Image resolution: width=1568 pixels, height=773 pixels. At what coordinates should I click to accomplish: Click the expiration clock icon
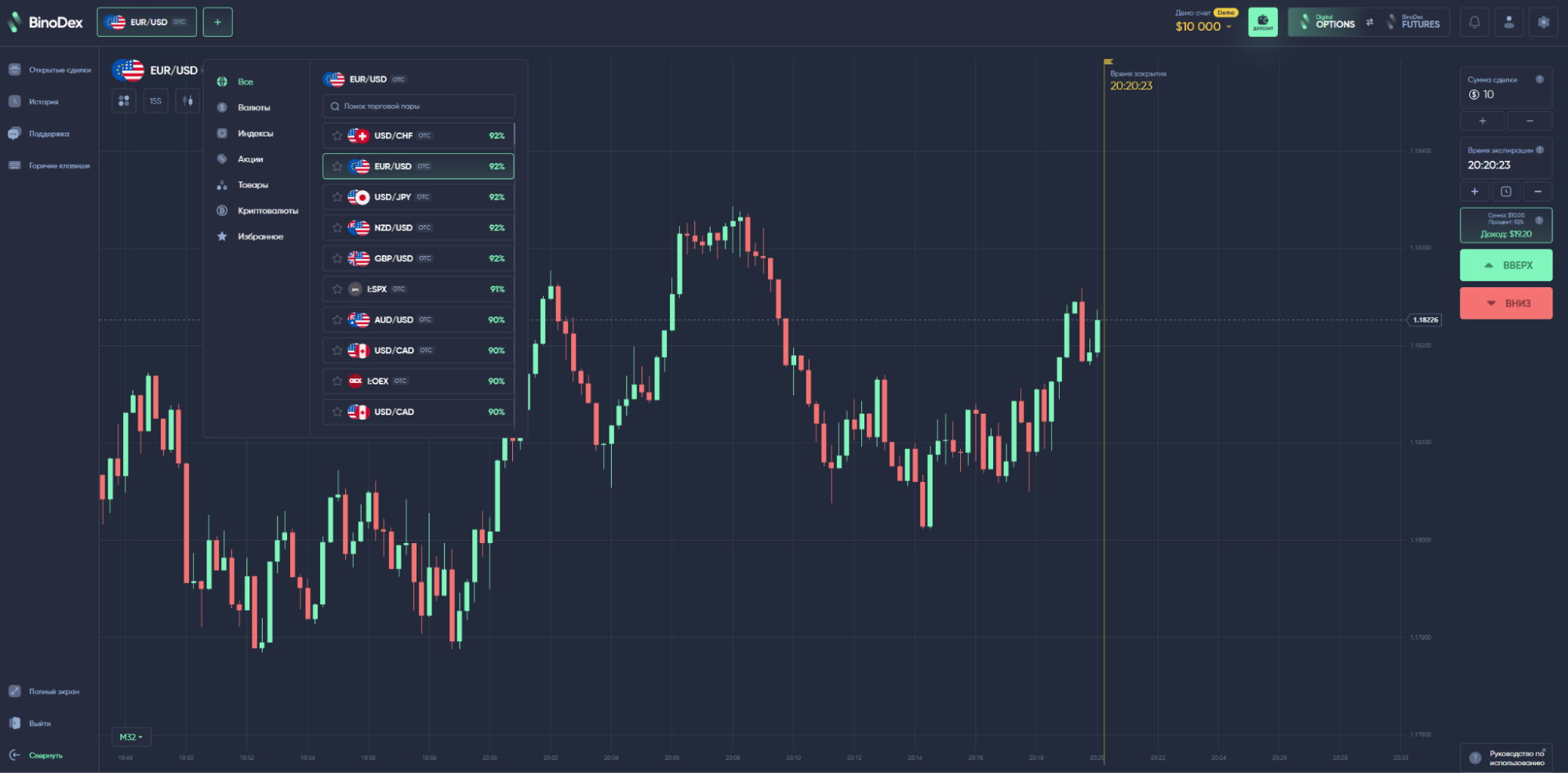point(1506,191)
